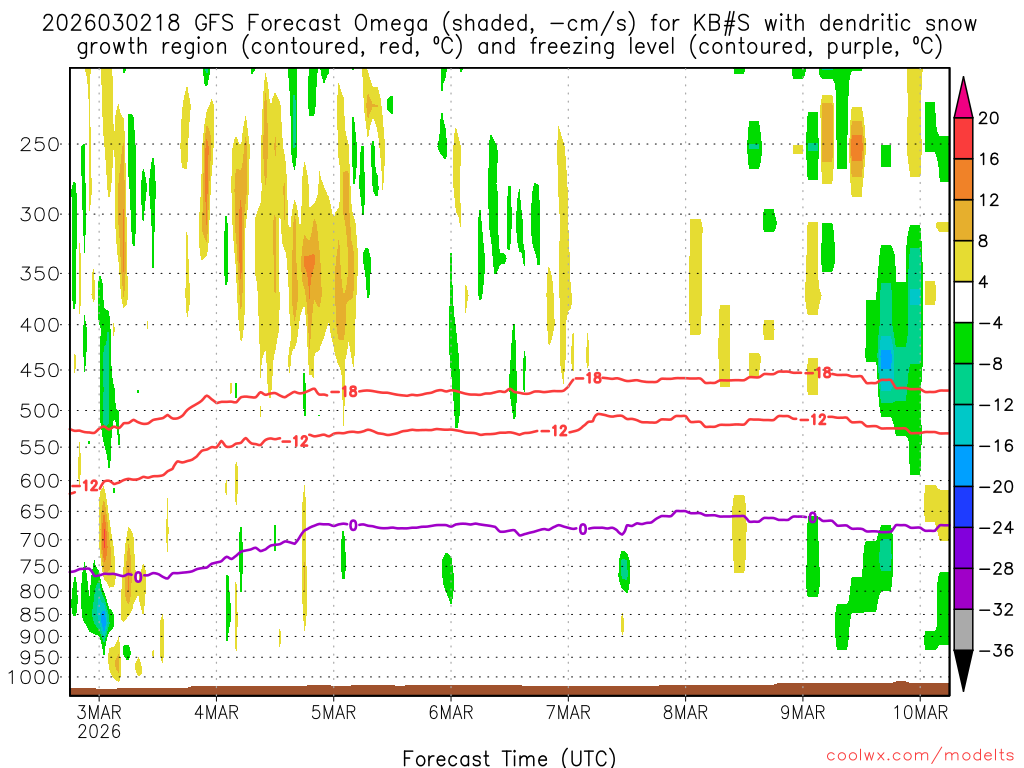
Task: Click the 1000 pressure level label
Action: pyautogui.click(x=35, y=677)
